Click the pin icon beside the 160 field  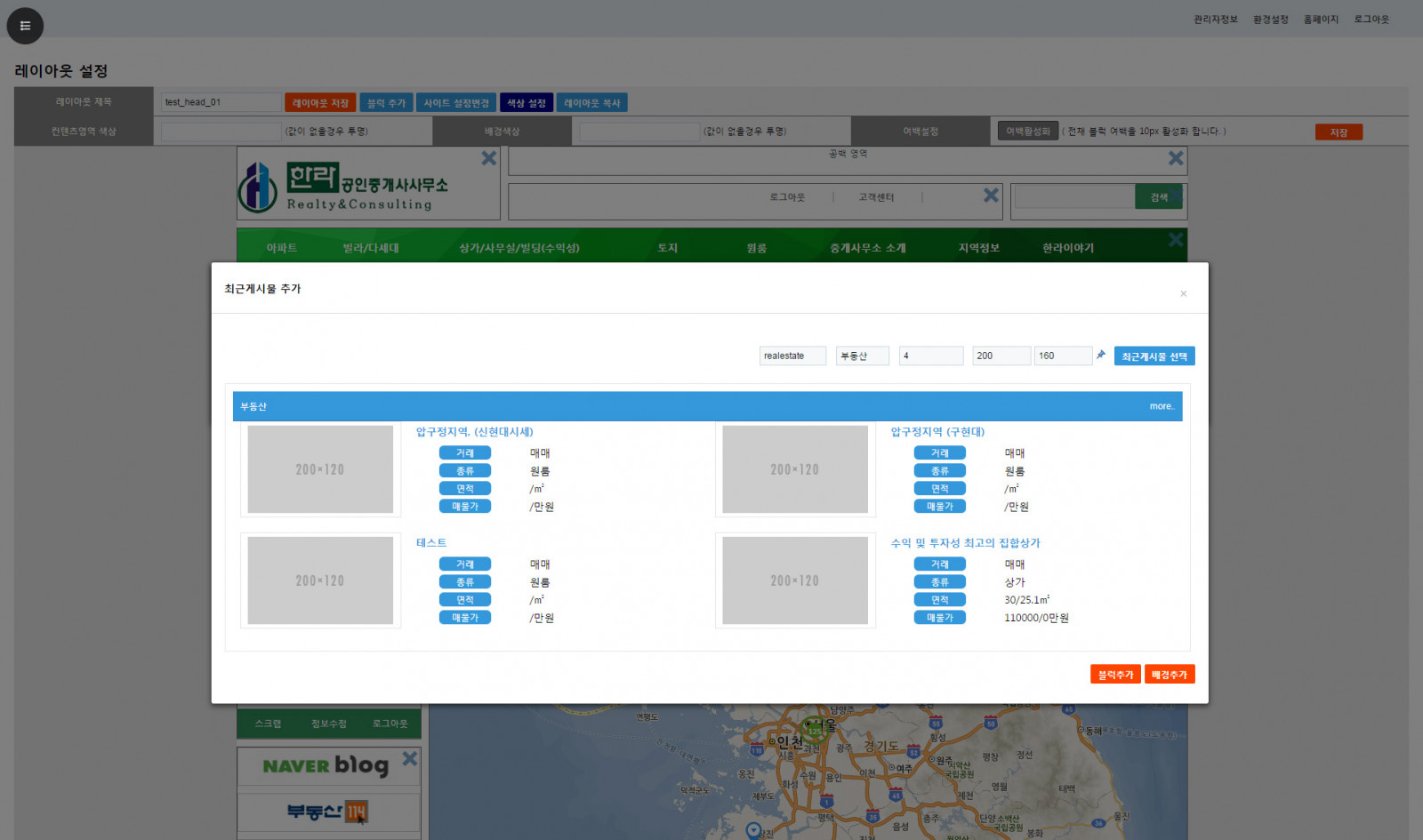click(x=1101, y=355)
